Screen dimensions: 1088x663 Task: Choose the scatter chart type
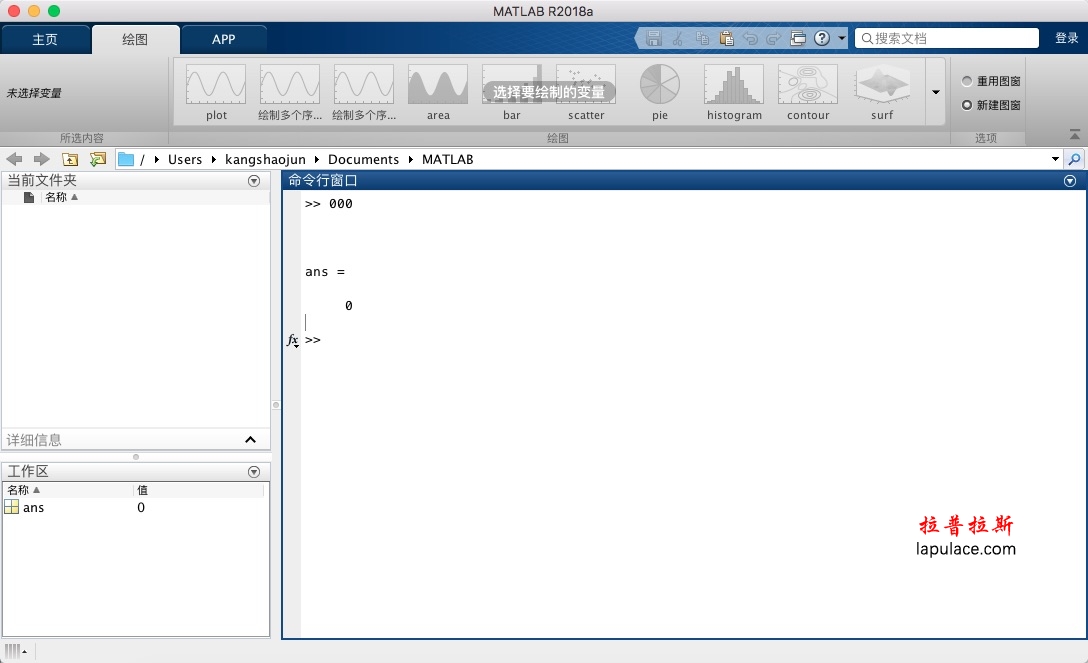(586, 93)
